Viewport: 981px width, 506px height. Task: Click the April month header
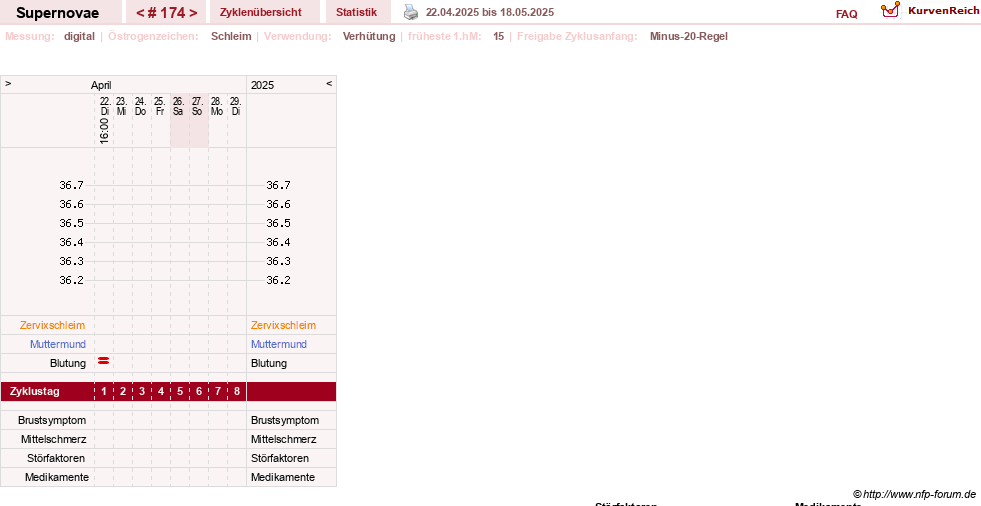(x=101, y=85)
